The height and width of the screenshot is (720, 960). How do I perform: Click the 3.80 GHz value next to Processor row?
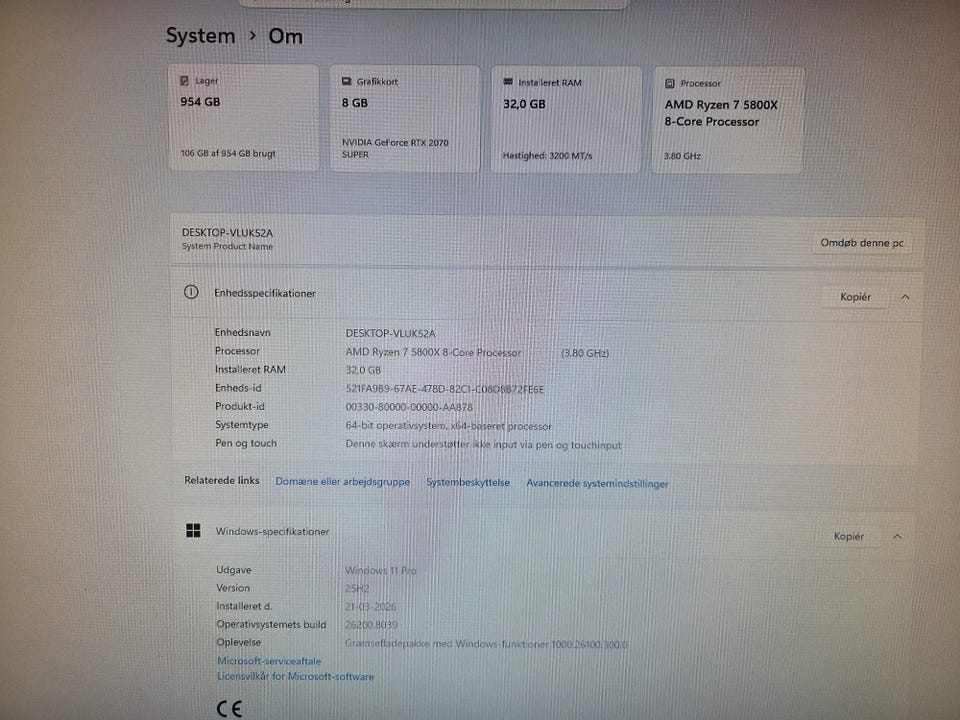[585, 353]
